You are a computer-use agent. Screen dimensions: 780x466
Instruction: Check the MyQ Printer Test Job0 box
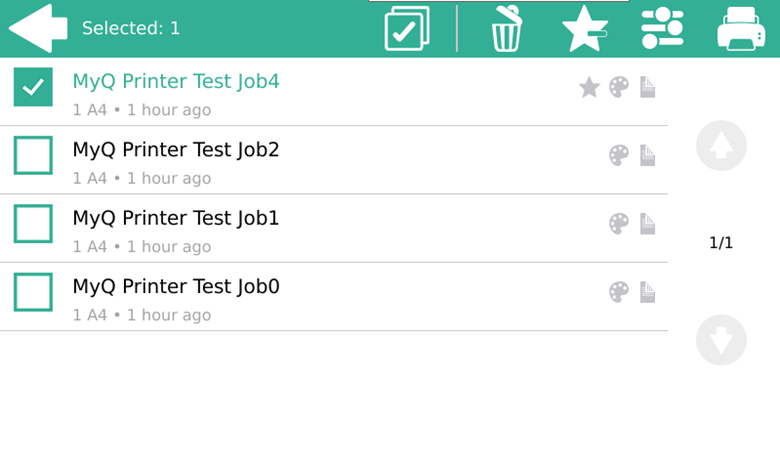[x=33, y=292]
